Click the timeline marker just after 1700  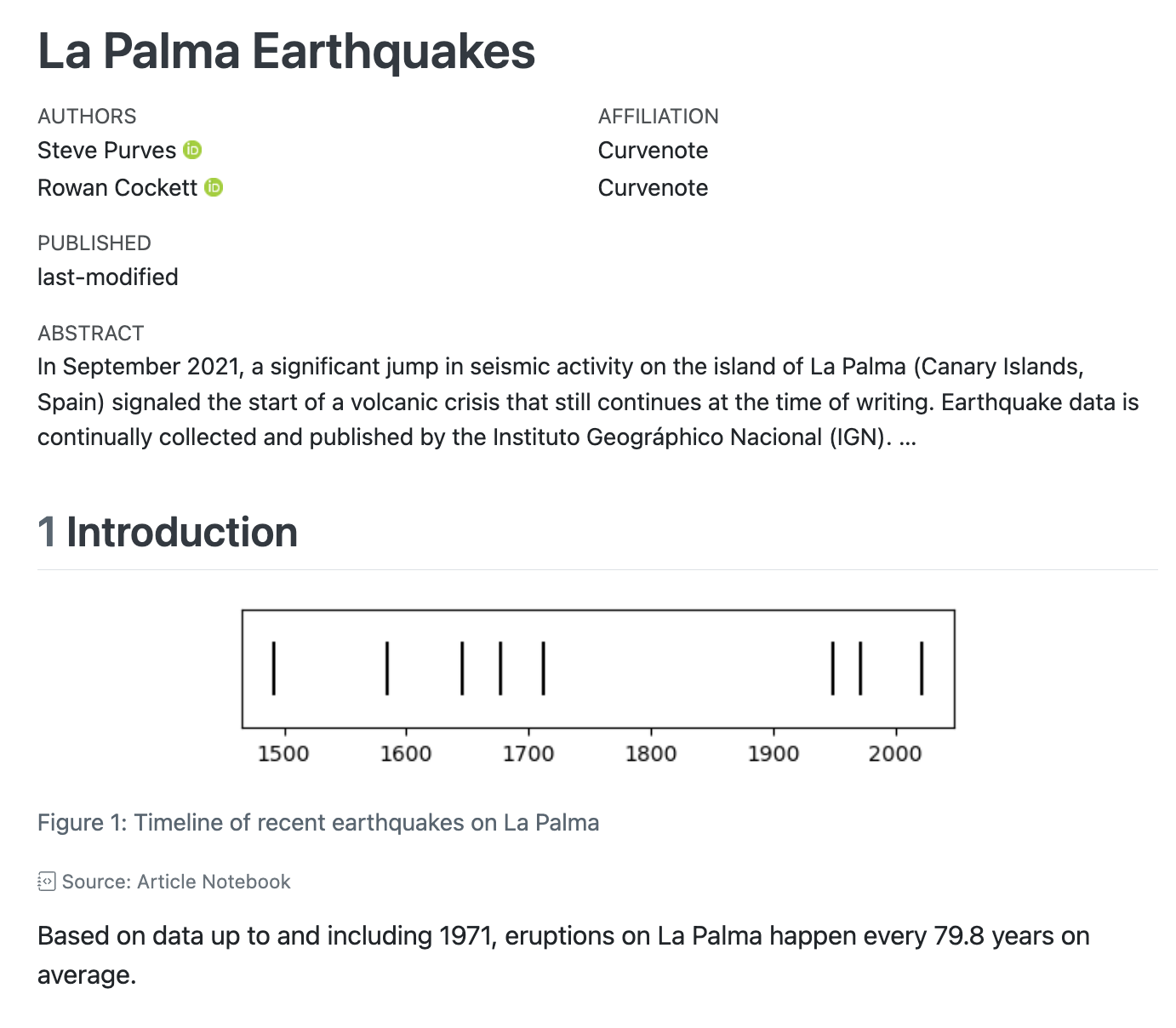click(x=543, y=668)
